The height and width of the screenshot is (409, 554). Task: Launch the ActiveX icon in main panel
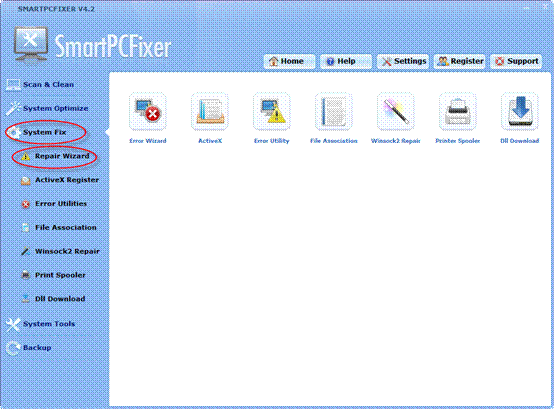tap(210, 112)
